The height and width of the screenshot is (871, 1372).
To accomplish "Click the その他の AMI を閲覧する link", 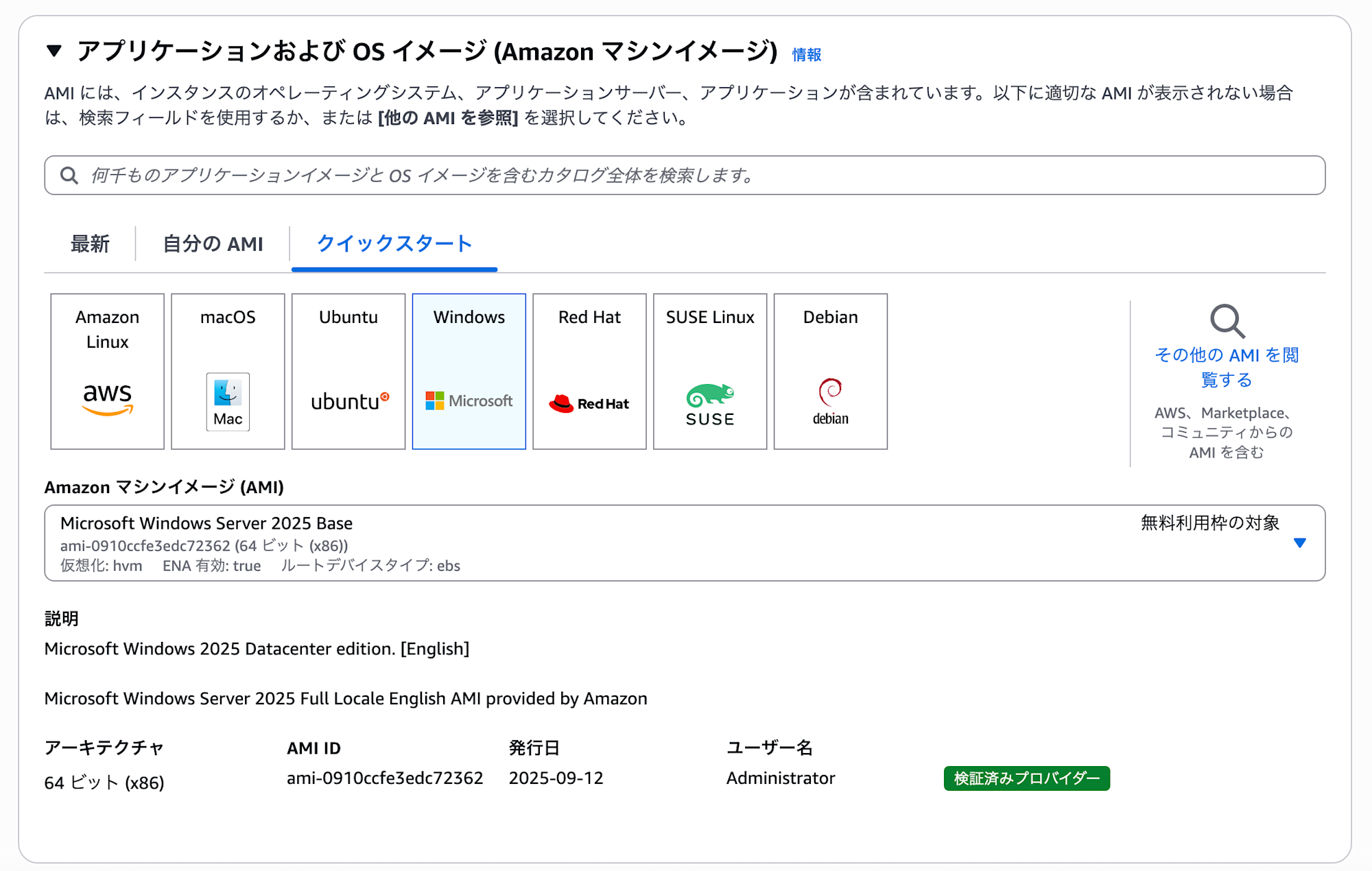I will click(x=1227, y=367).
